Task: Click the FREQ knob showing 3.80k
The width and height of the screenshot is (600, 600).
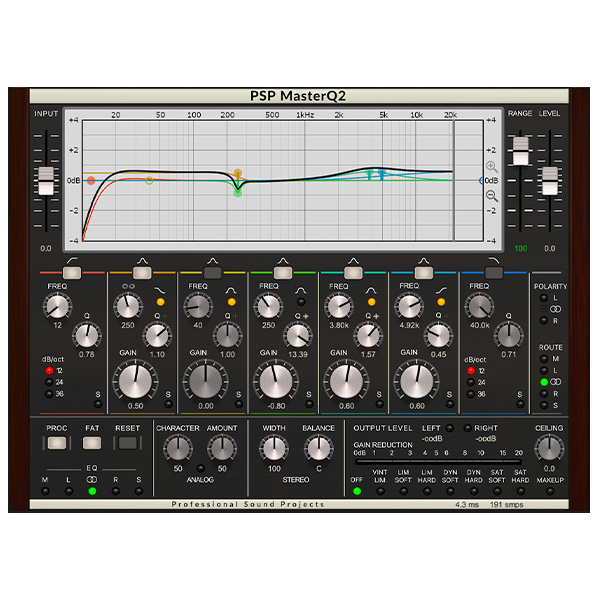Action: pos(339,306)
